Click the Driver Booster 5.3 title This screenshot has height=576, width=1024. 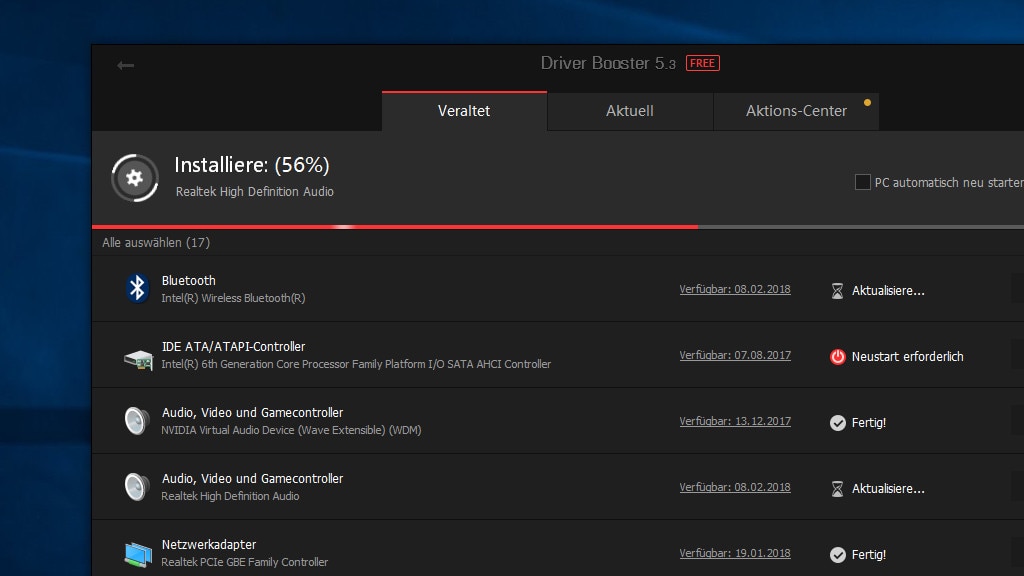click(607, 63)
